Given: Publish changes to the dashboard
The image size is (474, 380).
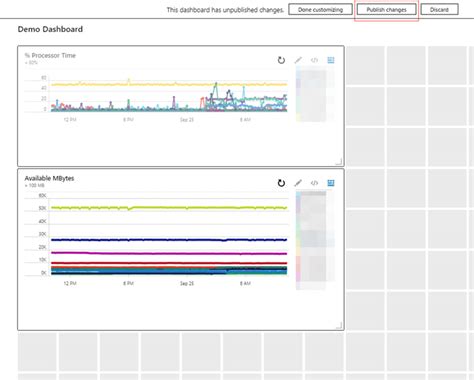Looking at the screenshot, I should click(x=387, y=10).
